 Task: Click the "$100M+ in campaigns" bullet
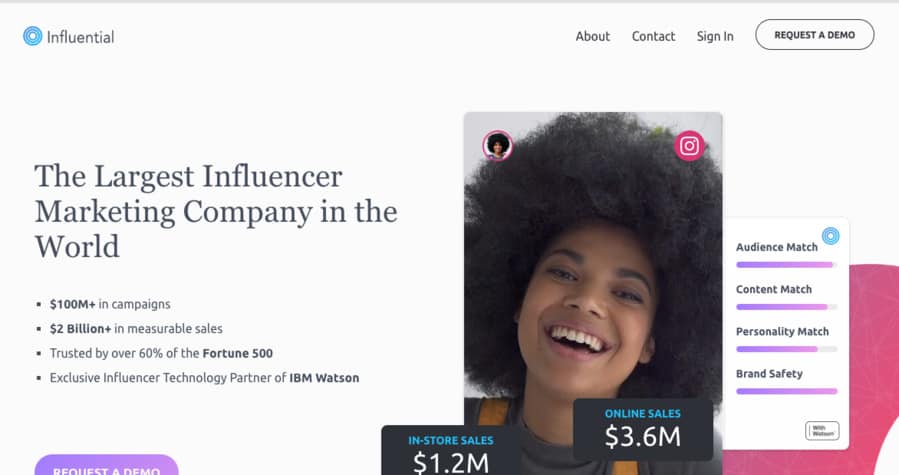tap(110, 304)
